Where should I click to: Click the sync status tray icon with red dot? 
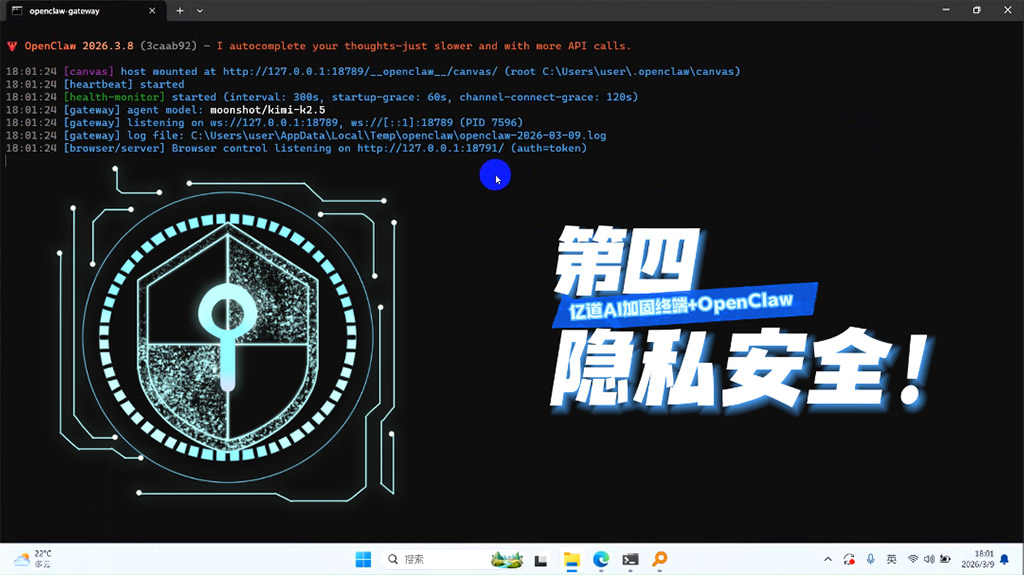click(849, 559)
